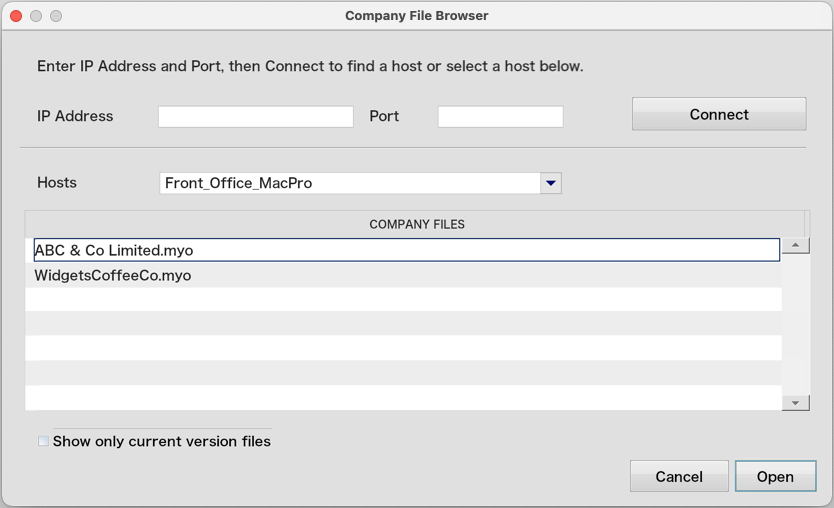
Task: Enable Show only current version files checkbox
Action: pos(44,441)
